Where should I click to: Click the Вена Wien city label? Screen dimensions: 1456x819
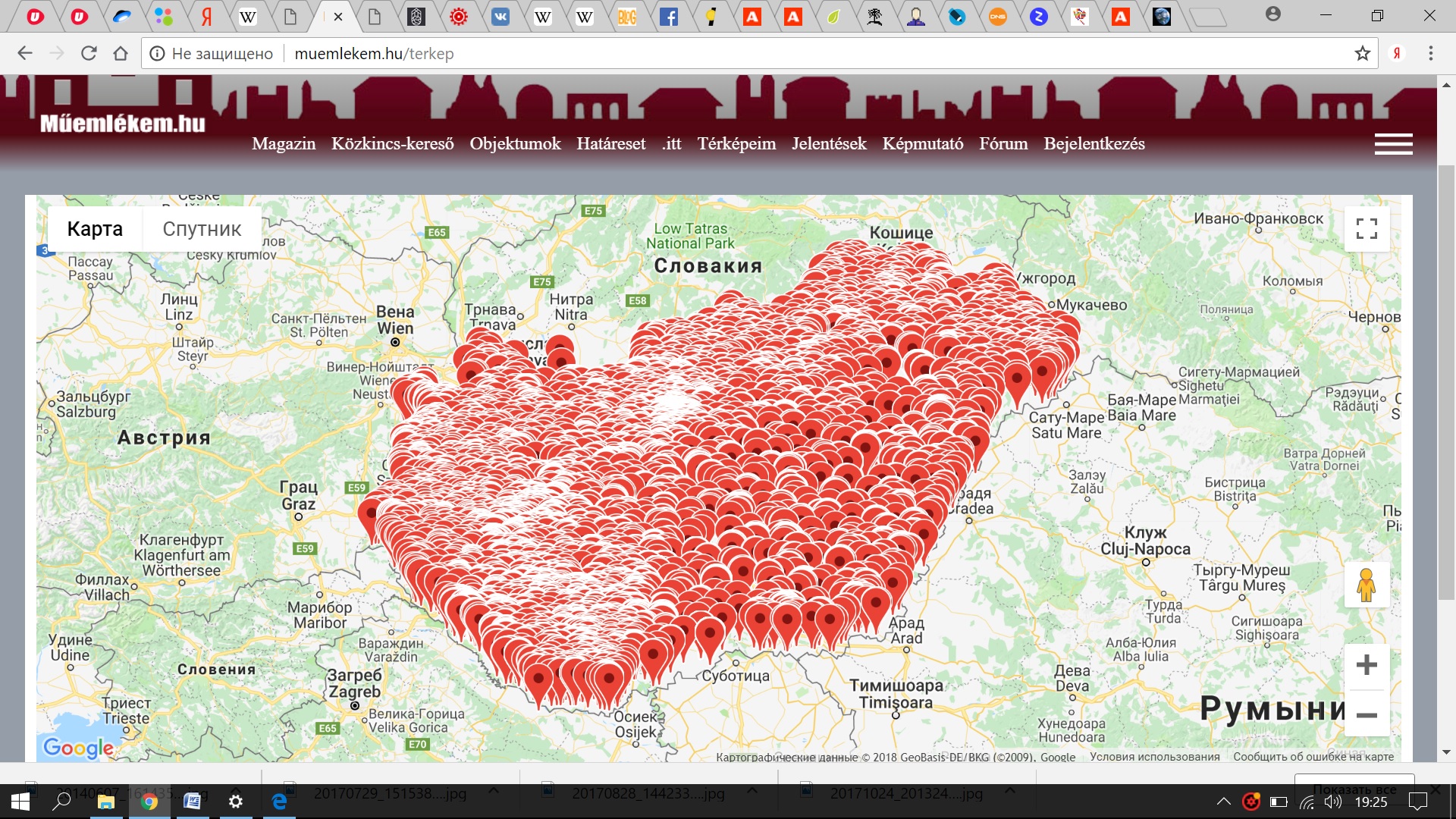395,320
